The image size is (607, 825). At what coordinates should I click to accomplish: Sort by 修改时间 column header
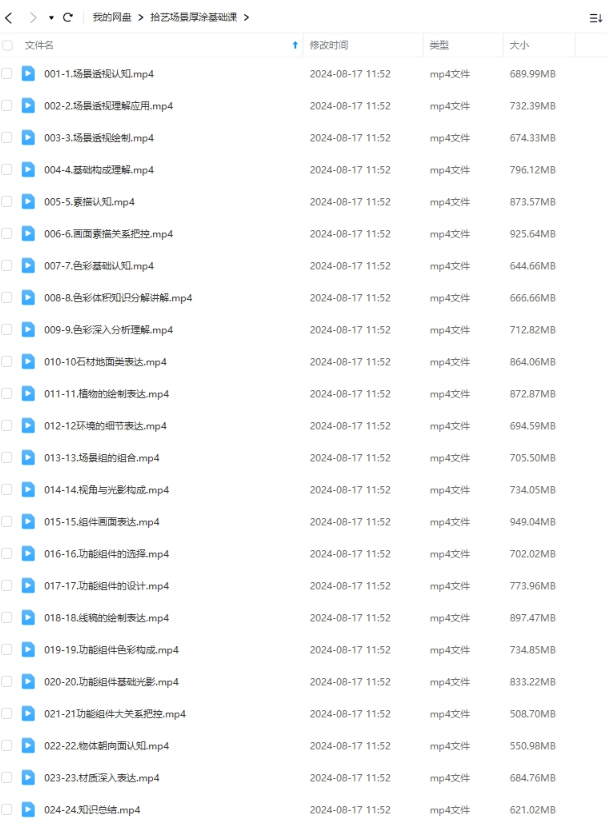329,45
